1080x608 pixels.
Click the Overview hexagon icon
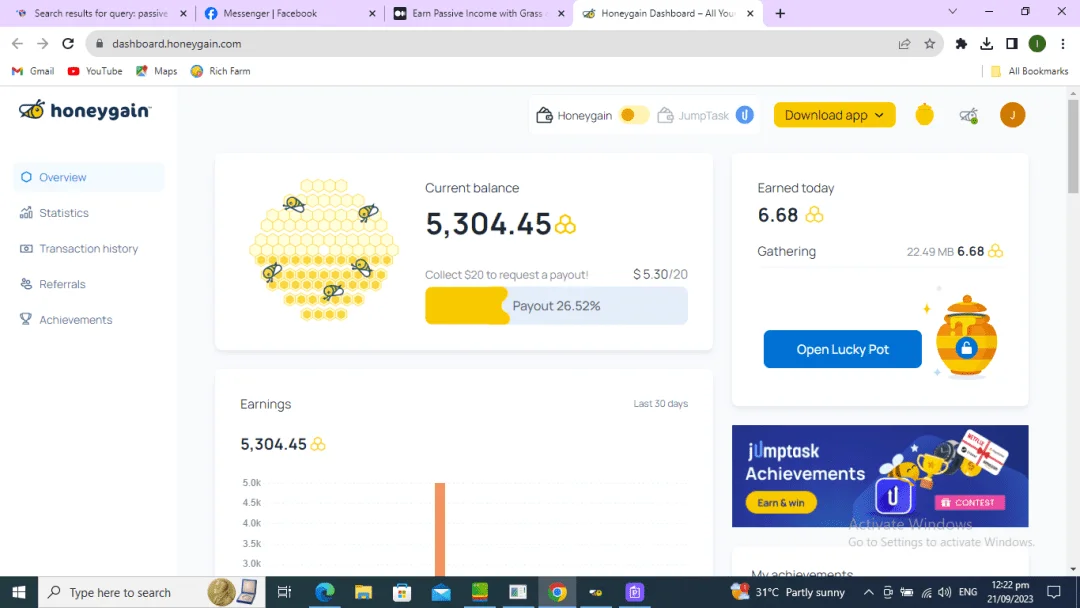point(26,177)
